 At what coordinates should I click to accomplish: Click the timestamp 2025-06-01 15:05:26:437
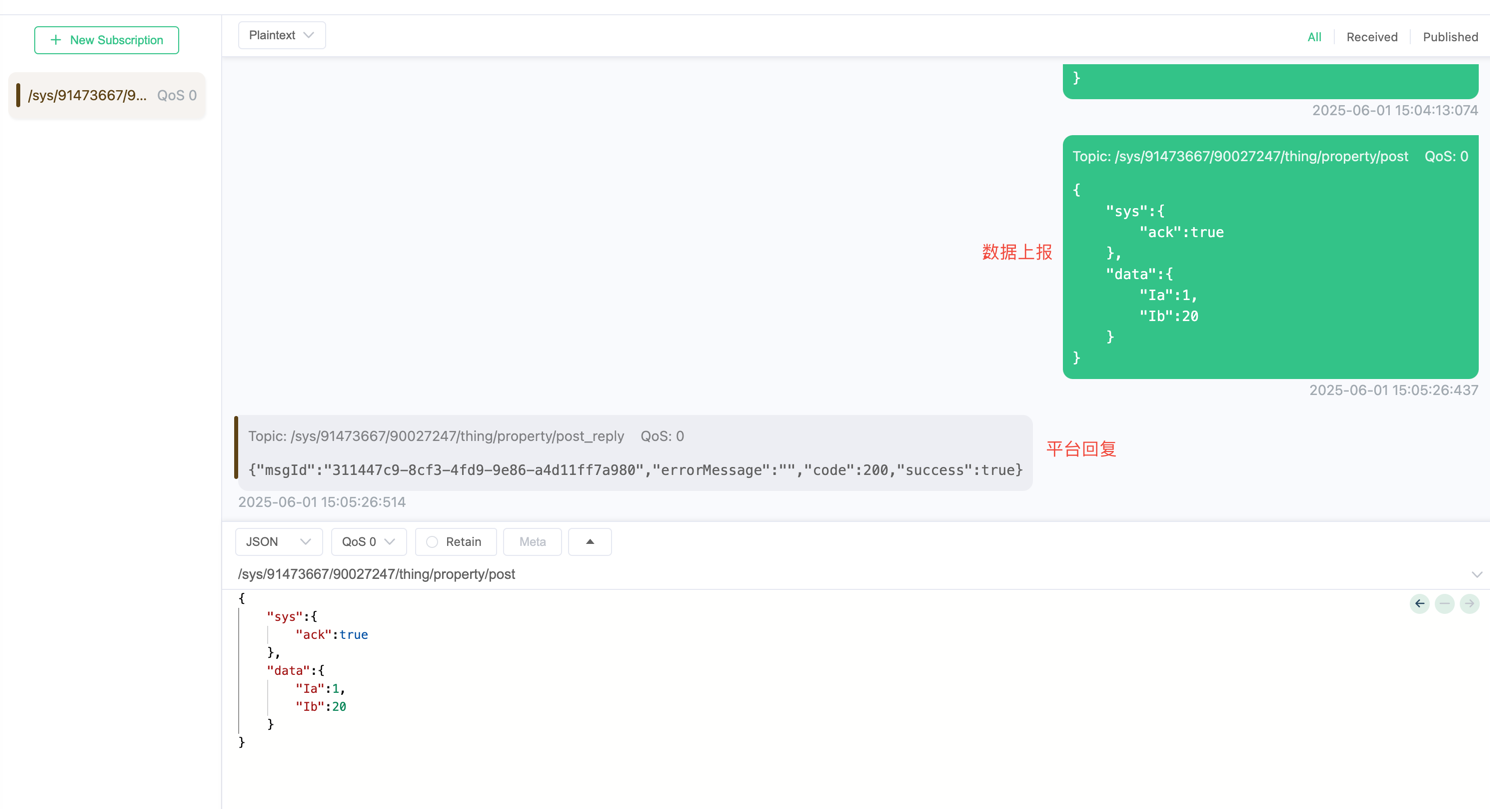1393,390
